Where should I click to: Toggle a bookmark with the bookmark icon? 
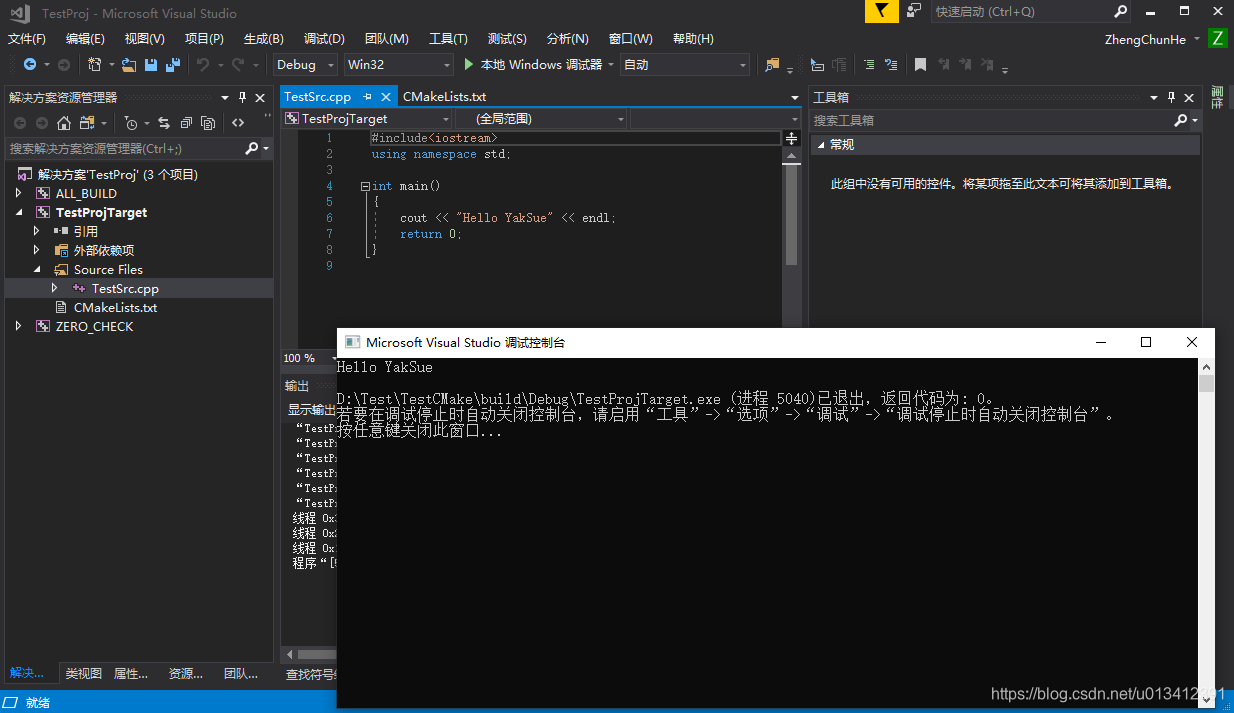point(920,64)
